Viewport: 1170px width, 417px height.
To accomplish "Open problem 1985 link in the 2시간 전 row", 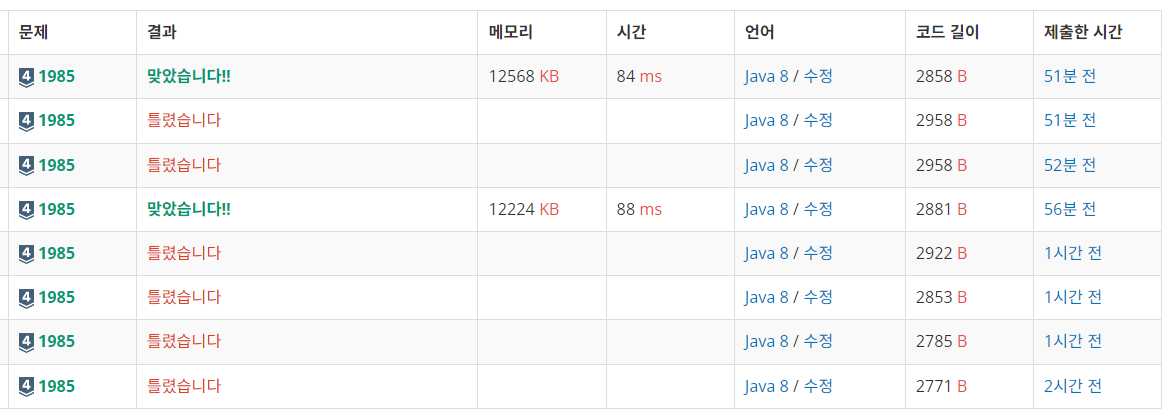I will tap(57, 386).
